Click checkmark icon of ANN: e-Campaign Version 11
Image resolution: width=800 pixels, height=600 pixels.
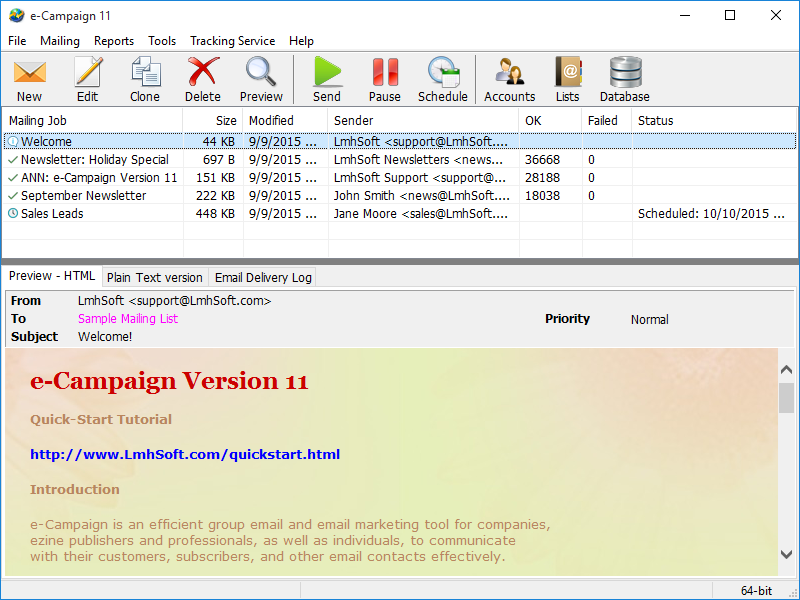(13, 178)
